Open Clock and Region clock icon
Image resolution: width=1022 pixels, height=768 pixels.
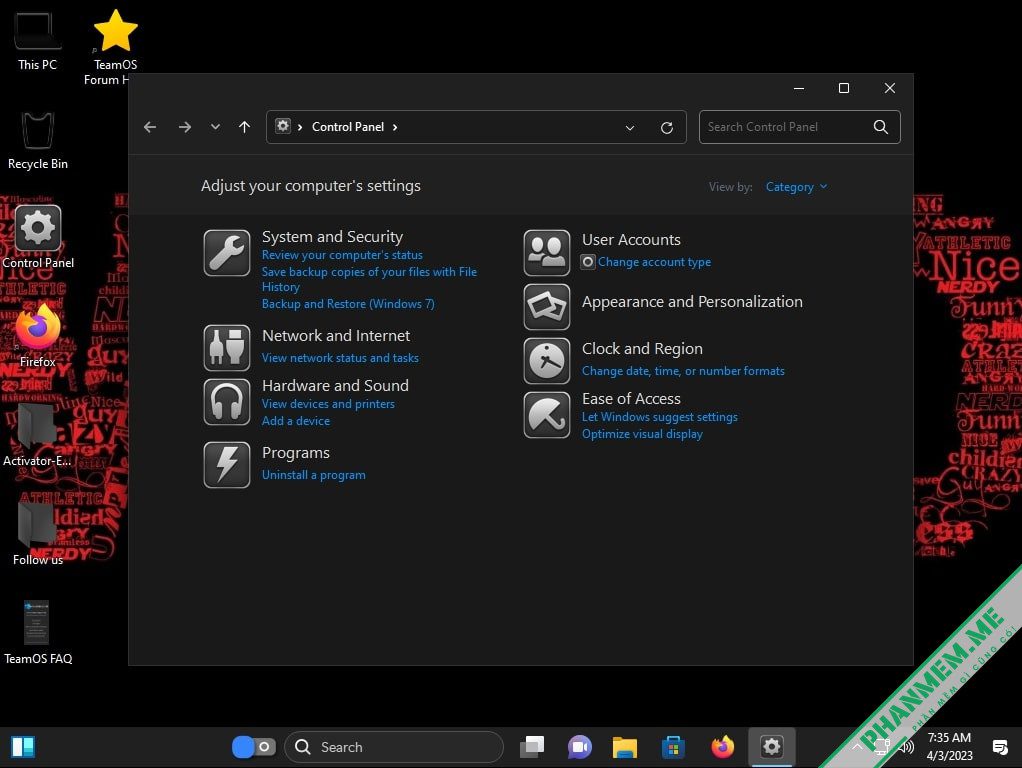(546, 361)
